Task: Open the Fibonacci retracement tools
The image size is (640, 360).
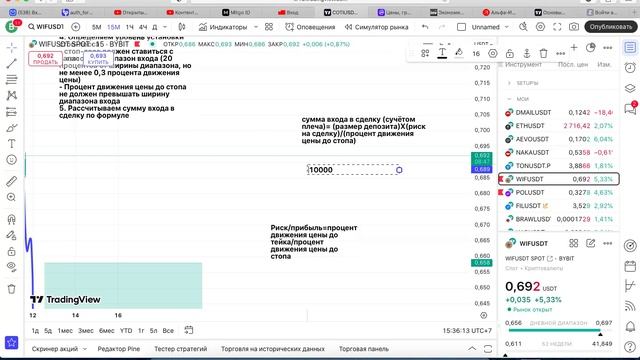Action: [x=11, y=79]
